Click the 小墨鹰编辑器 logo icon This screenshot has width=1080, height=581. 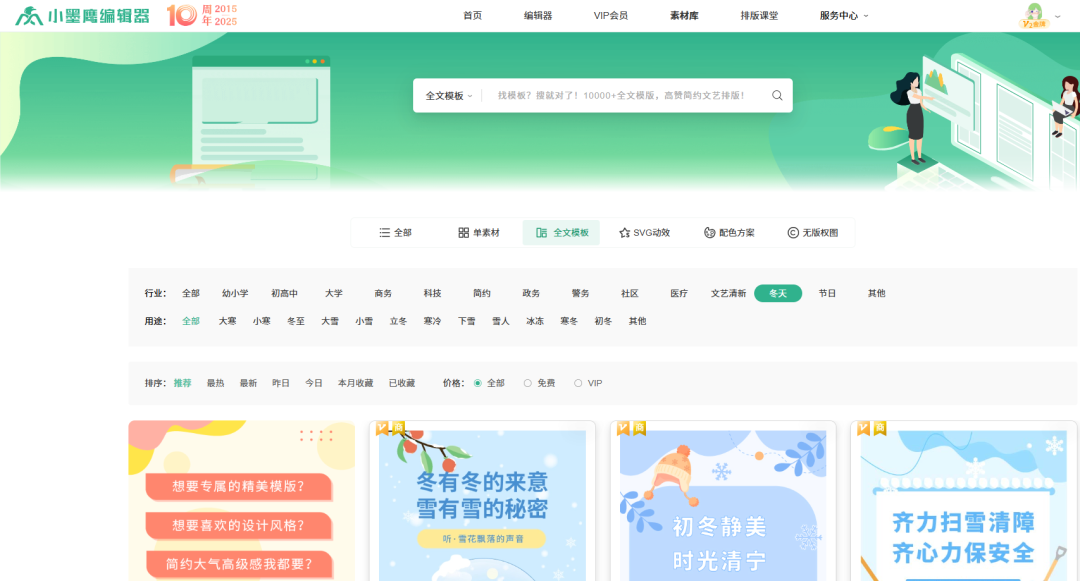coord(26,14)
